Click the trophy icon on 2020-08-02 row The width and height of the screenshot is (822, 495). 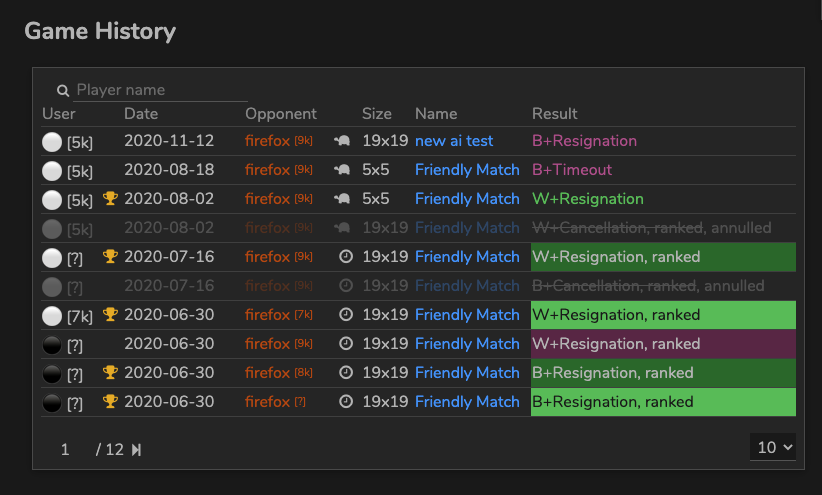coord(111,199)
